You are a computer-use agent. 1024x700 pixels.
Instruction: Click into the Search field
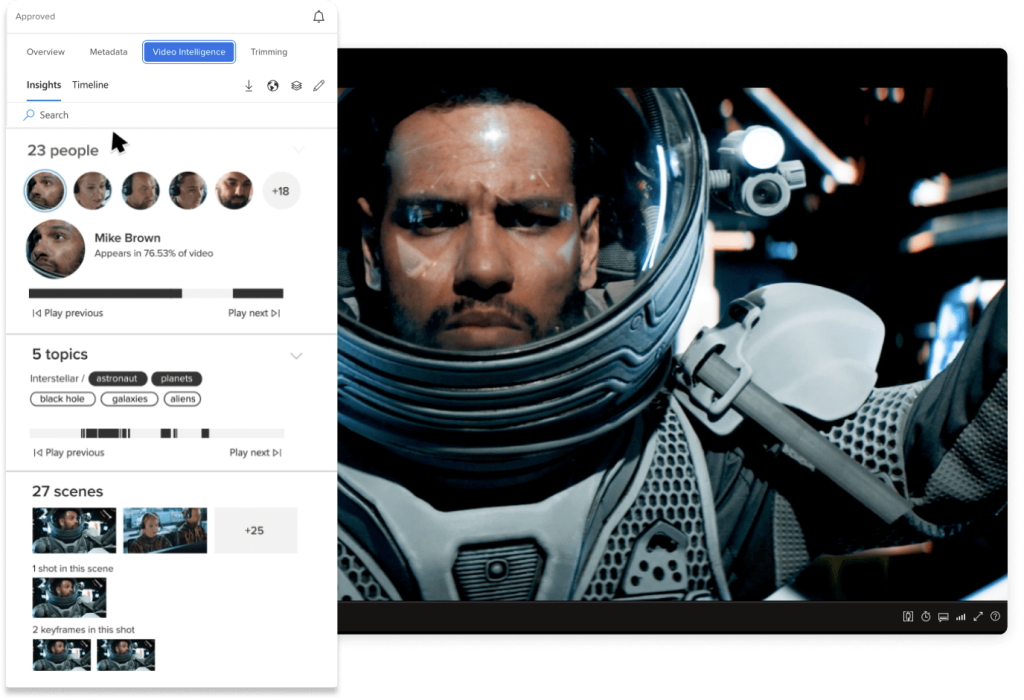pos(172,115)
